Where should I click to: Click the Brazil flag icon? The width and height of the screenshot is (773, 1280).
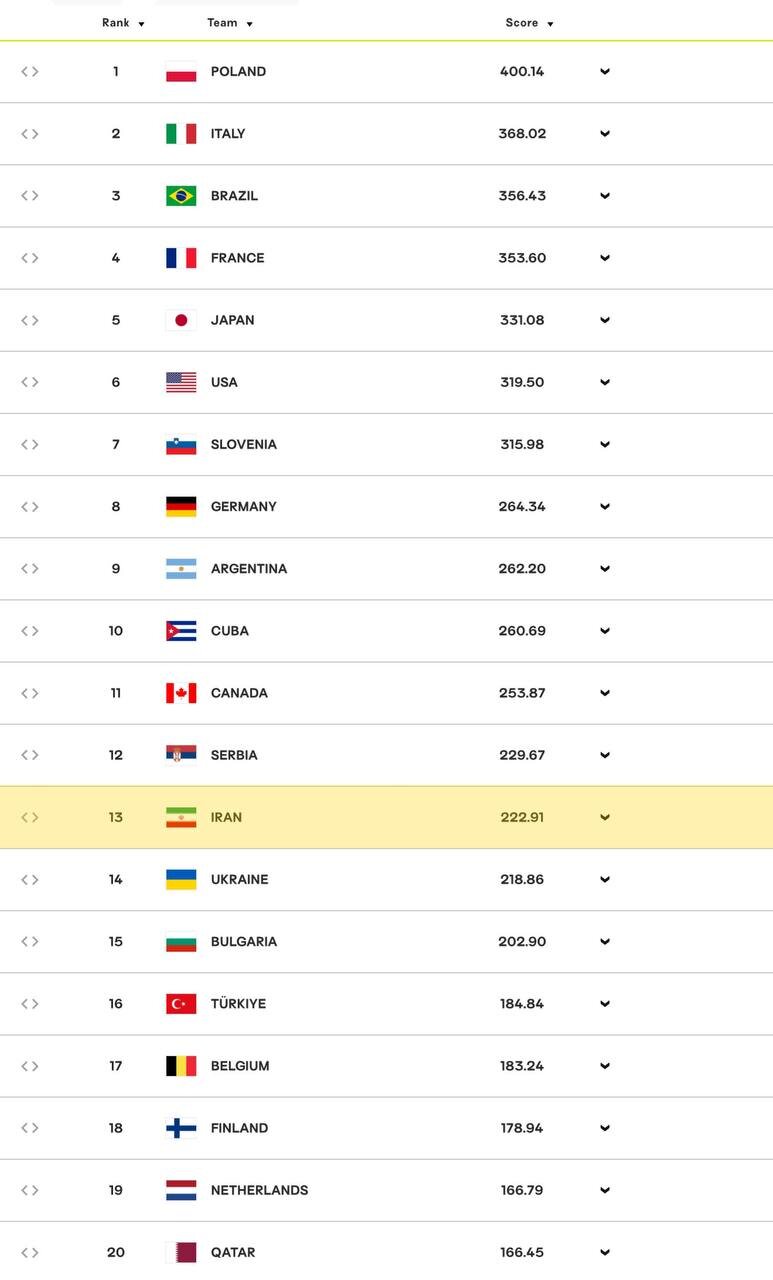click(x=181, y=196)
